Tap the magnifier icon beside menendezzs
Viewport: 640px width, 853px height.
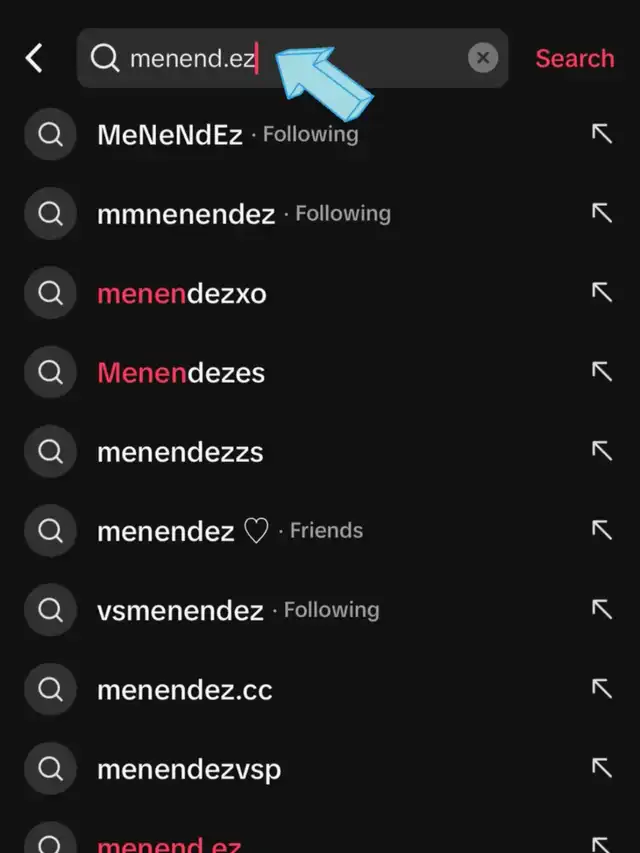pos(51,452)
